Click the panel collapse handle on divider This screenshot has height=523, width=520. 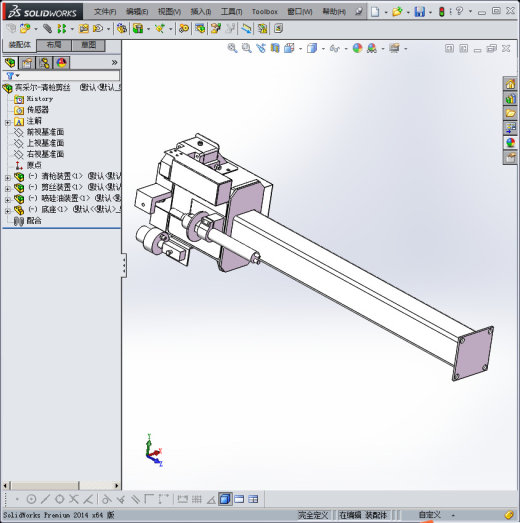click(124, 266)
